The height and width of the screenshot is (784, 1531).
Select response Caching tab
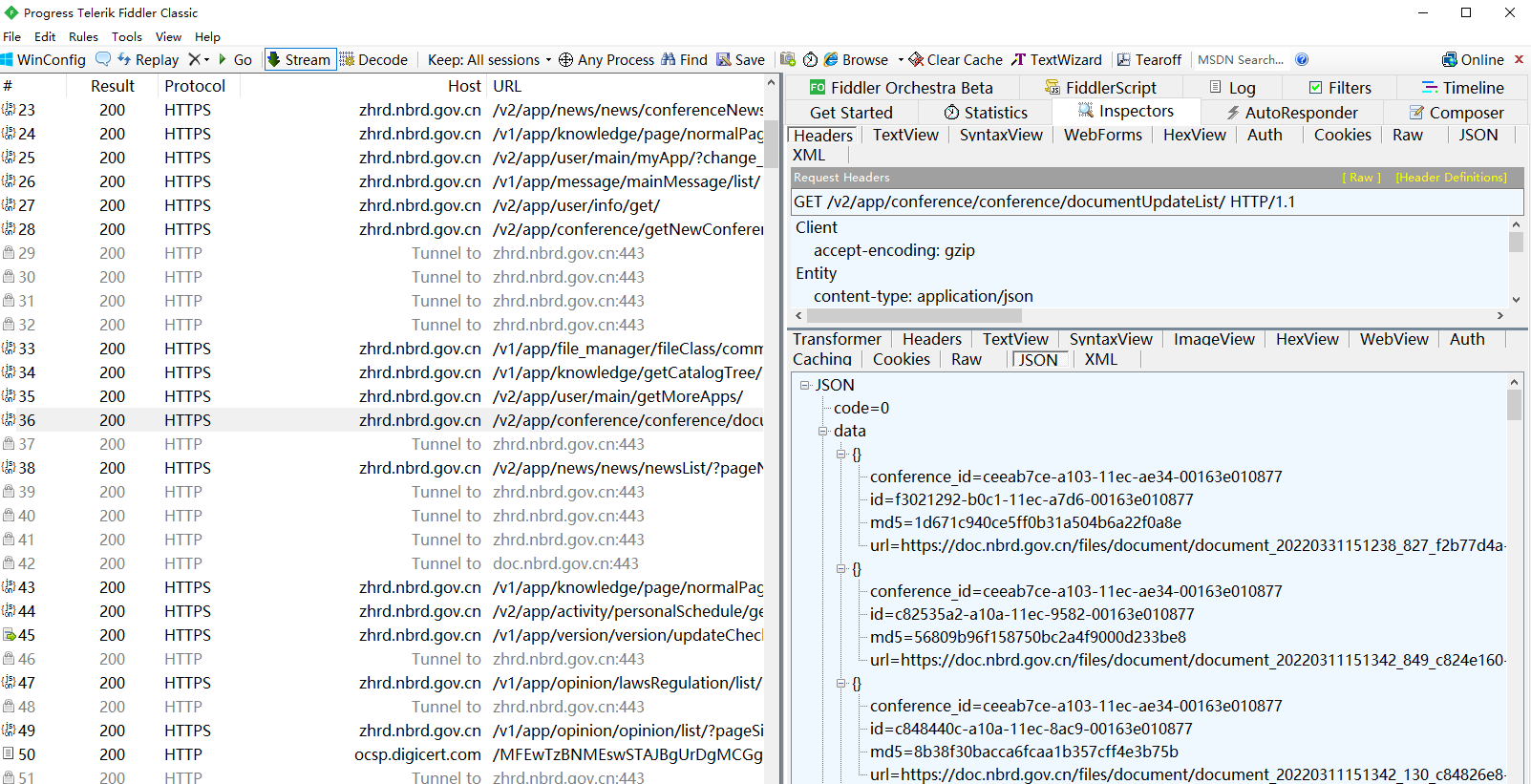tap(822, 359)
